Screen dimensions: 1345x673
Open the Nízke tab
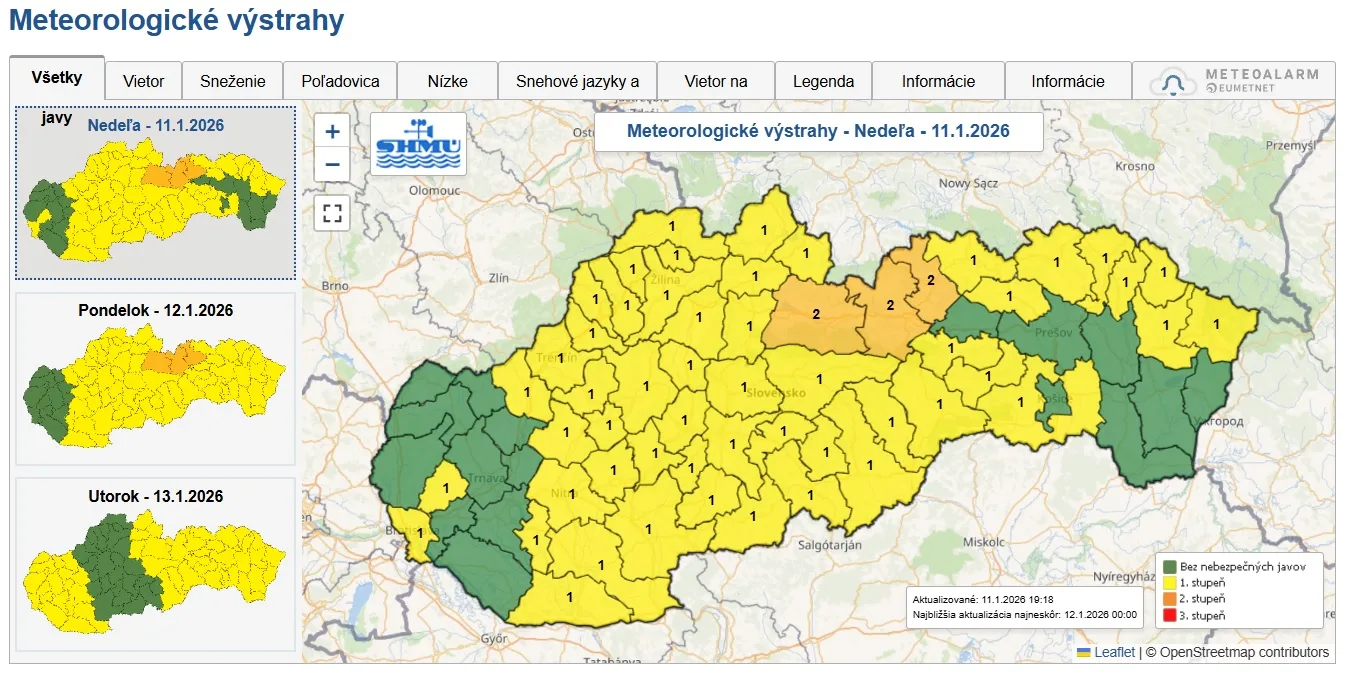pos(447,80)
